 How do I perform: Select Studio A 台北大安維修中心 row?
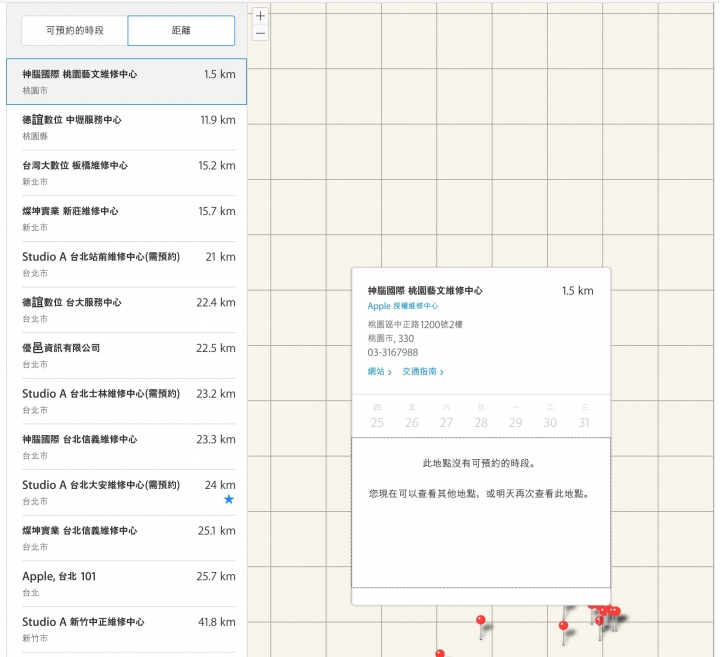(x=129, y=493)
